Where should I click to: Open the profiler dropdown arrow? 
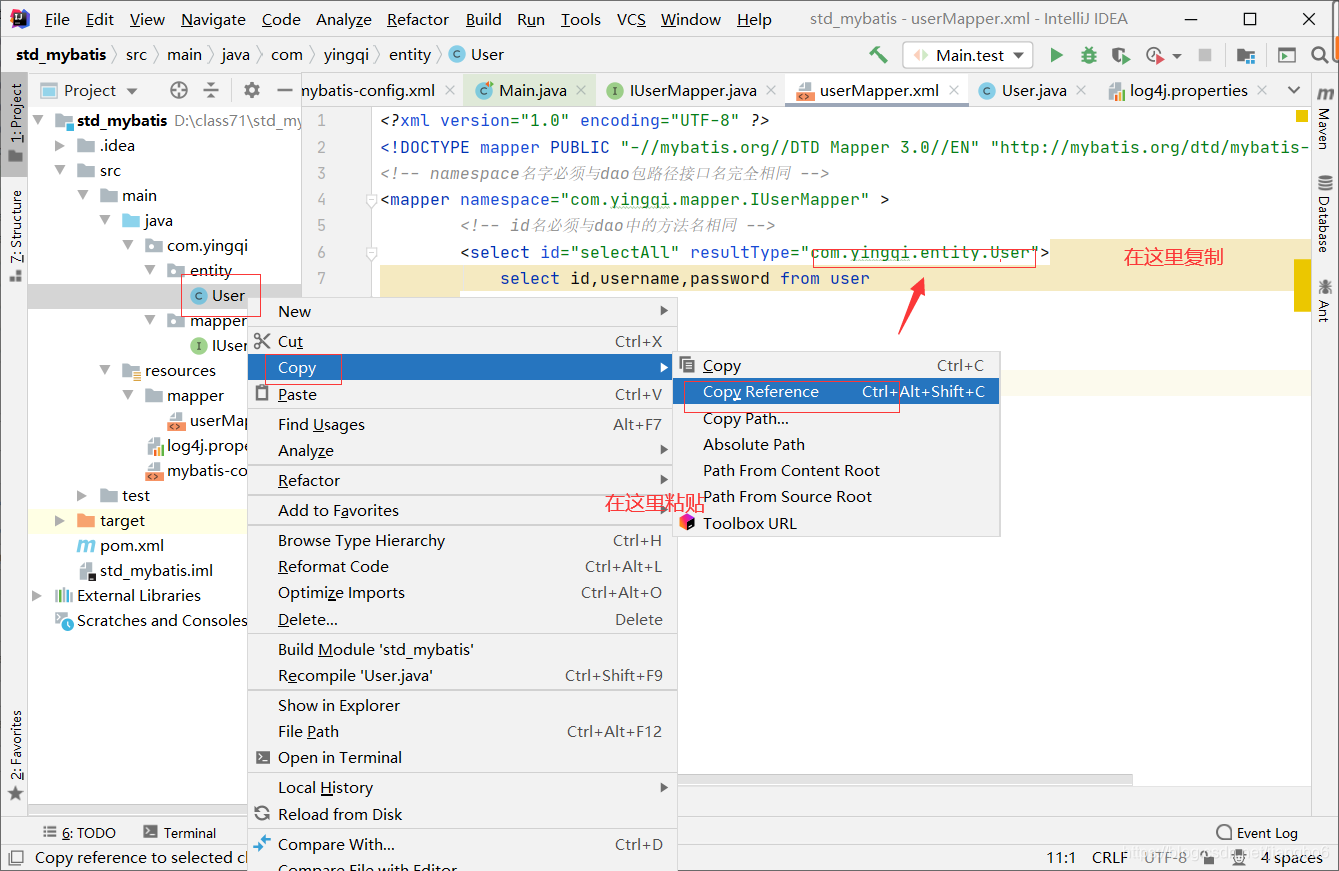(1177, 56)
